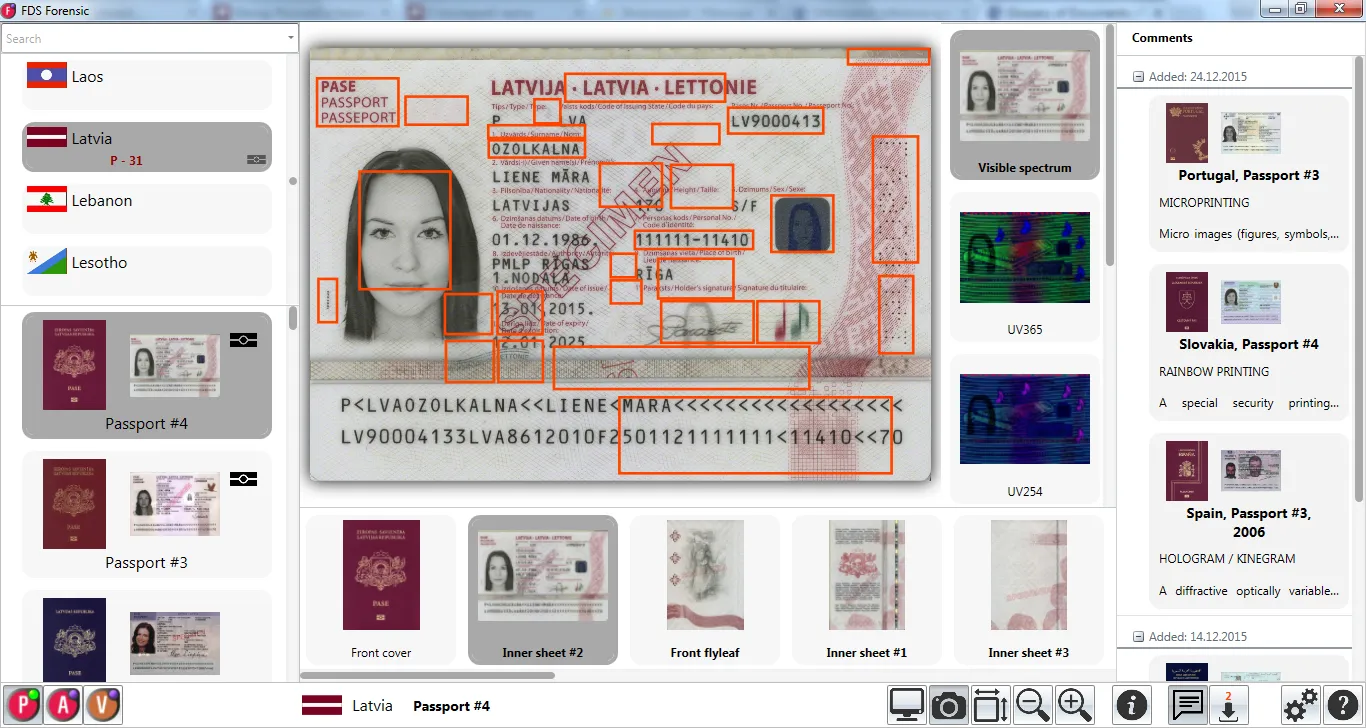Viewport: 1366px width, 728px height.
Task: Open help with the question mark icon
Action: point(1343,706)
